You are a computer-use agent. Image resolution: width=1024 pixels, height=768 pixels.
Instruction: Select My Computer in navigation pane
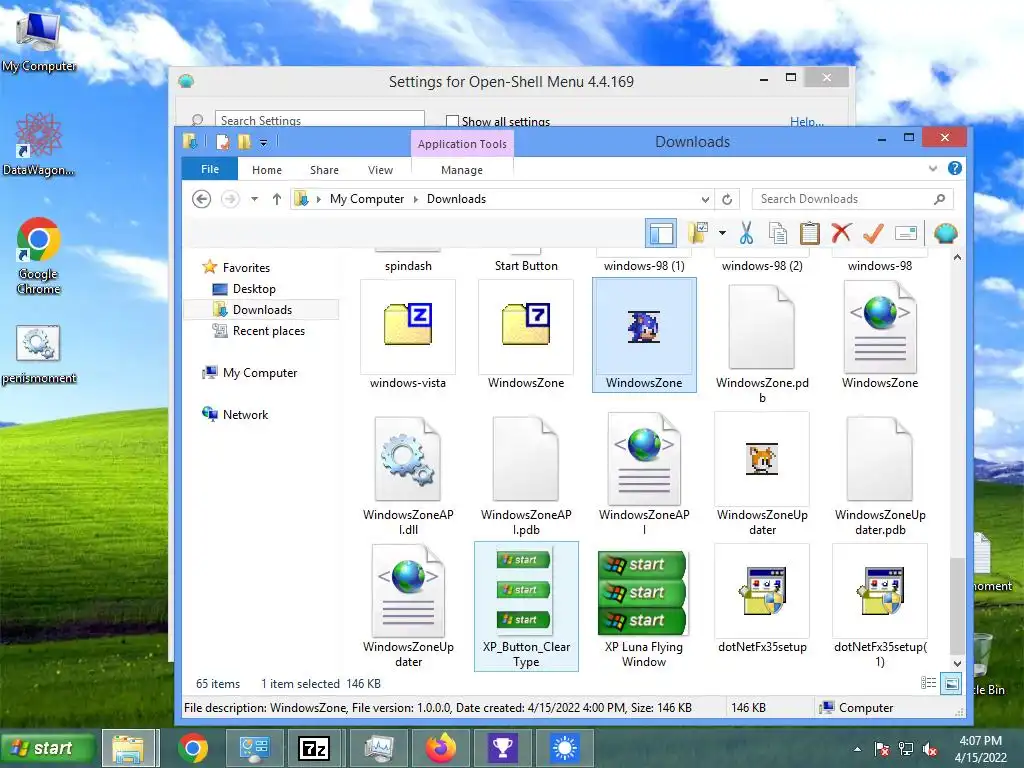coord(259,373)
